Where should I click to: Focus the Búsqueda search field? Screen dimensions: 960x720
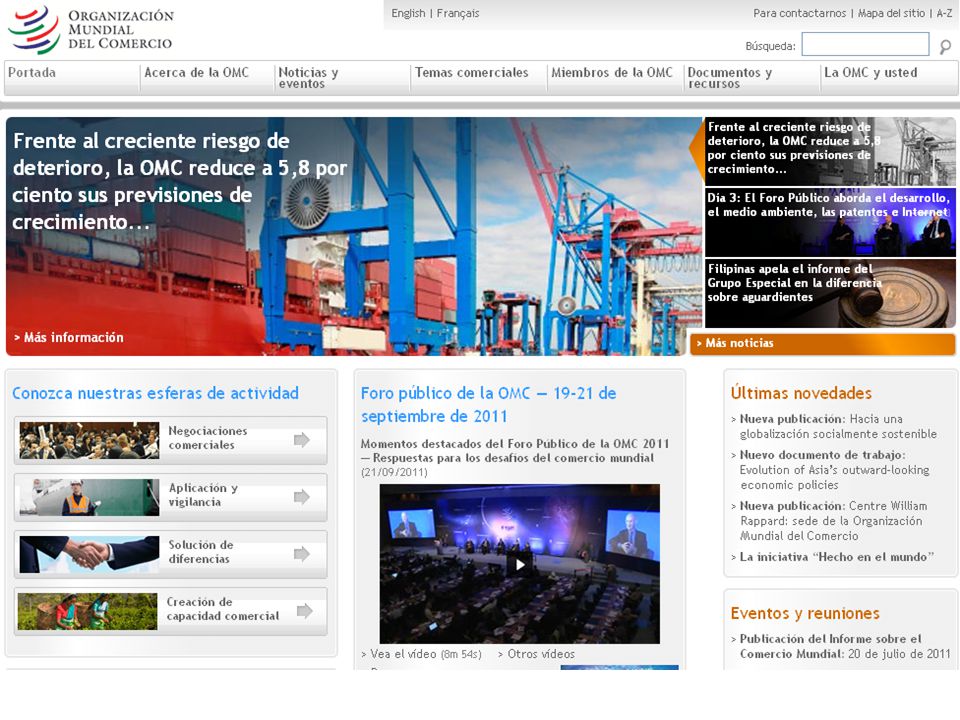pyautogui.click(x=865, y=45)
